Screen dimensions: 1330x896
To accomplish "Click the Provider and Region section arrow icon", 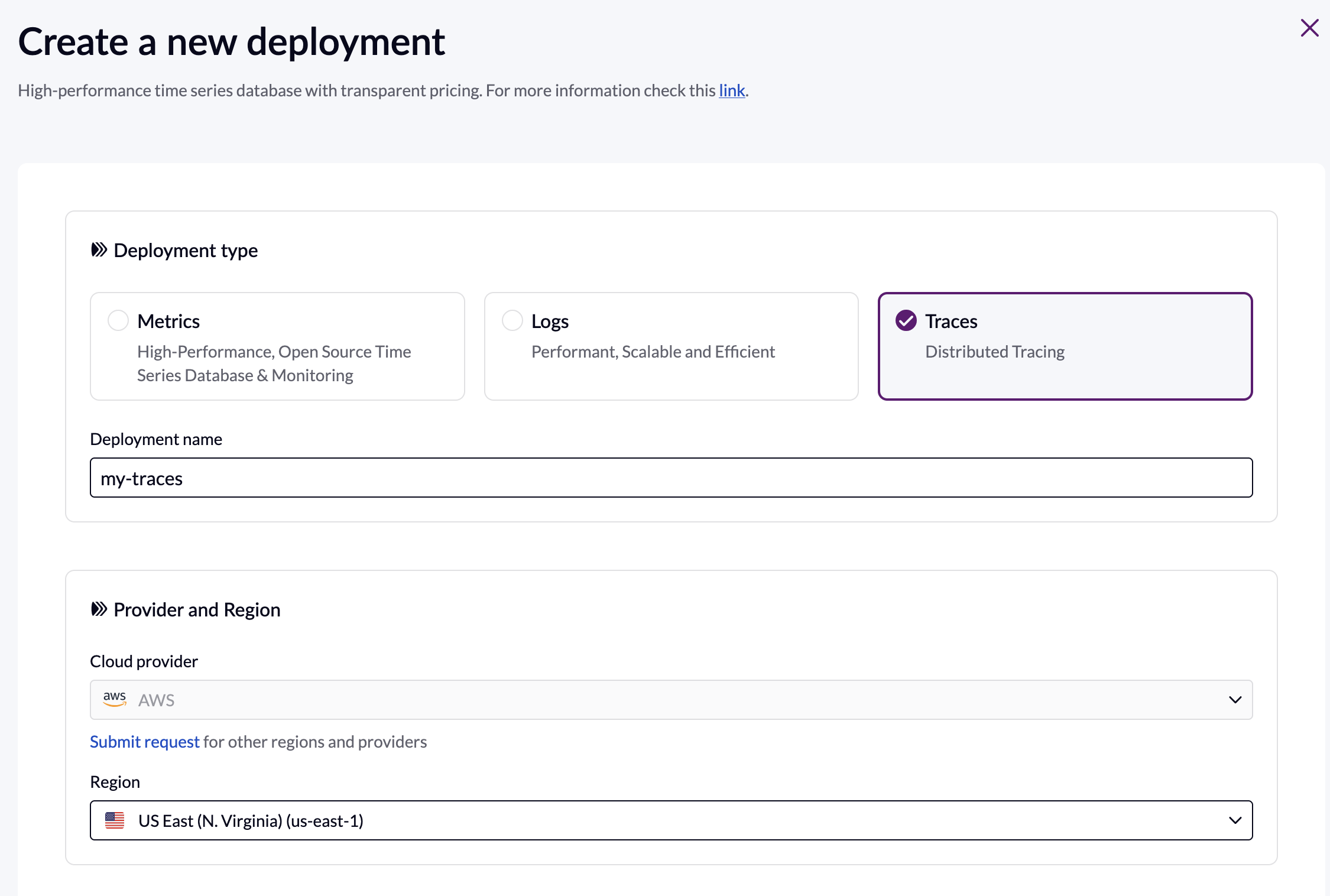I will [x=99, y=609].
